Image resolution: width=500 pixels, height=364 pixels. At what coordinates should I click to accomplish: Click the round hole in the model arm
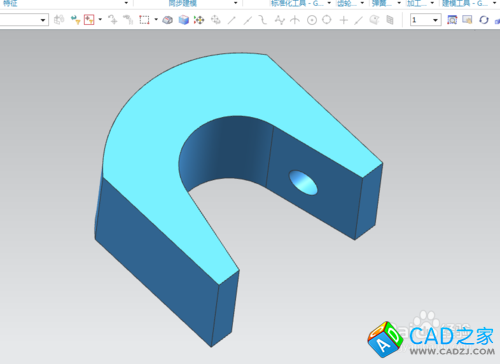(303, 183)
